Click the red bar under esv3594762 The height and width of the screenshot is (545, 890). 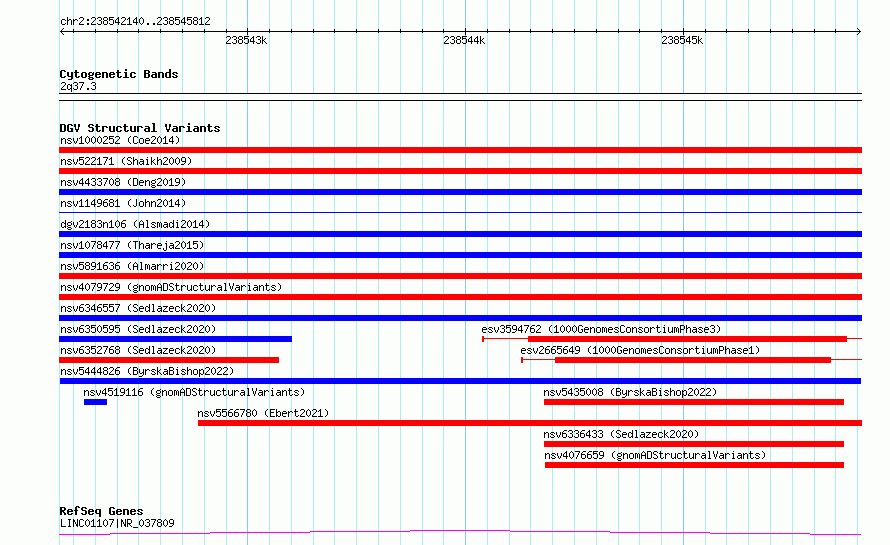[x=687, y=339]
